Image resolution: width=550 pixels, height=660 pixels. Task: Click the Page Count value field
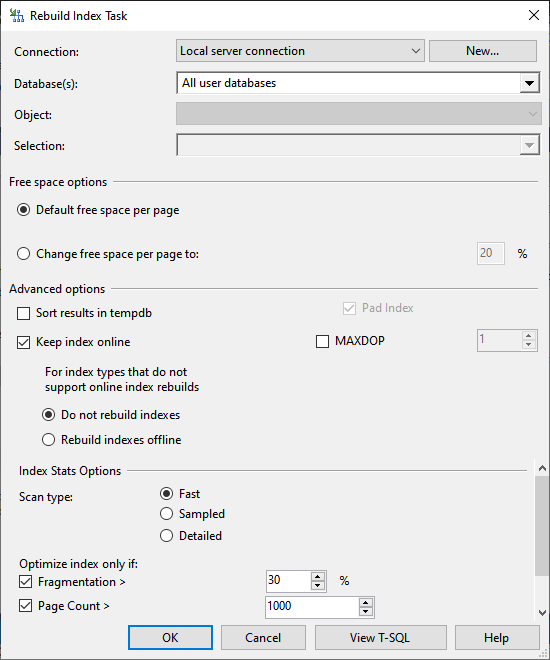[x=312, y=607]
